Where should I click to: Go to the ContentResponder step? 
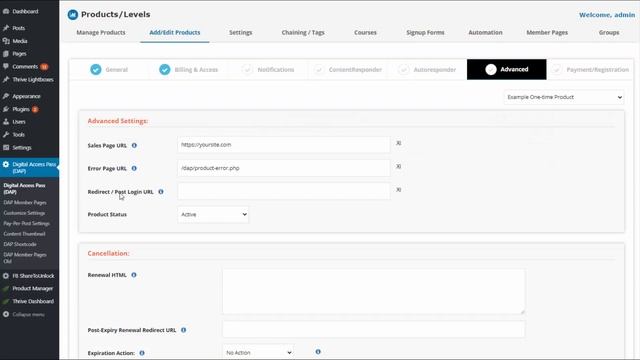click(x=347, y=69)
